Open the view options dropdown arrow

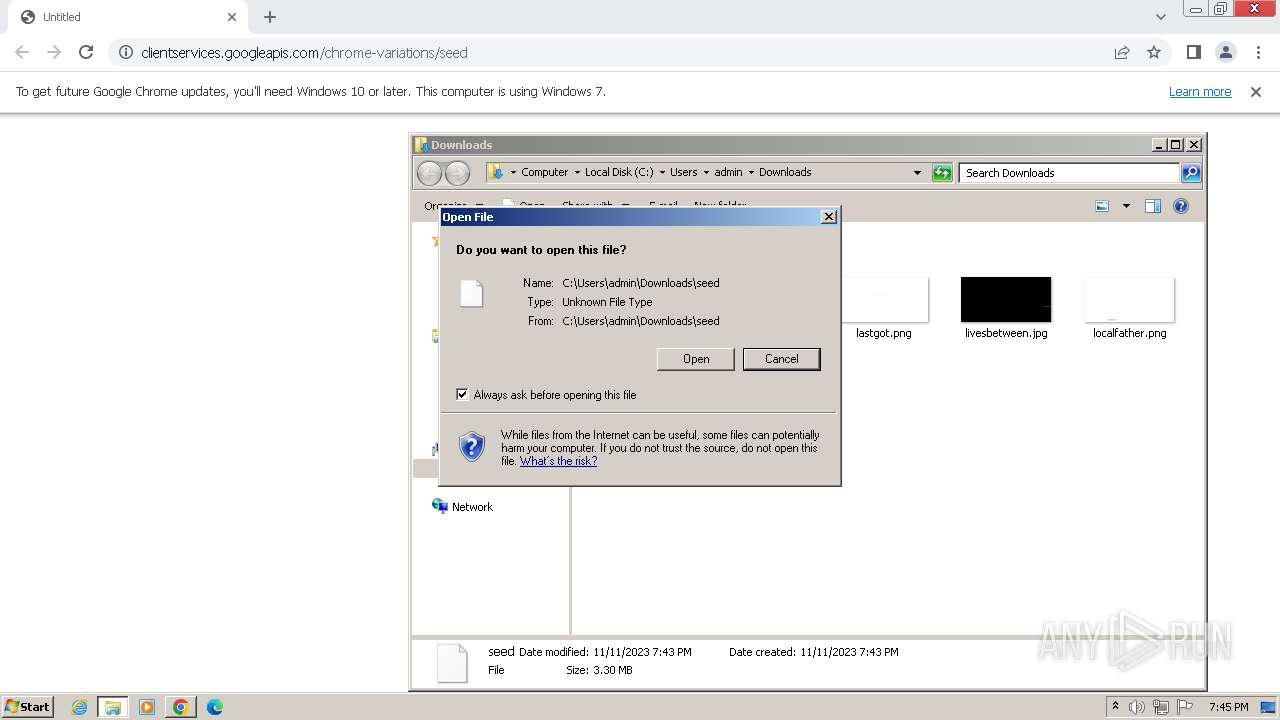[1126, 206]
